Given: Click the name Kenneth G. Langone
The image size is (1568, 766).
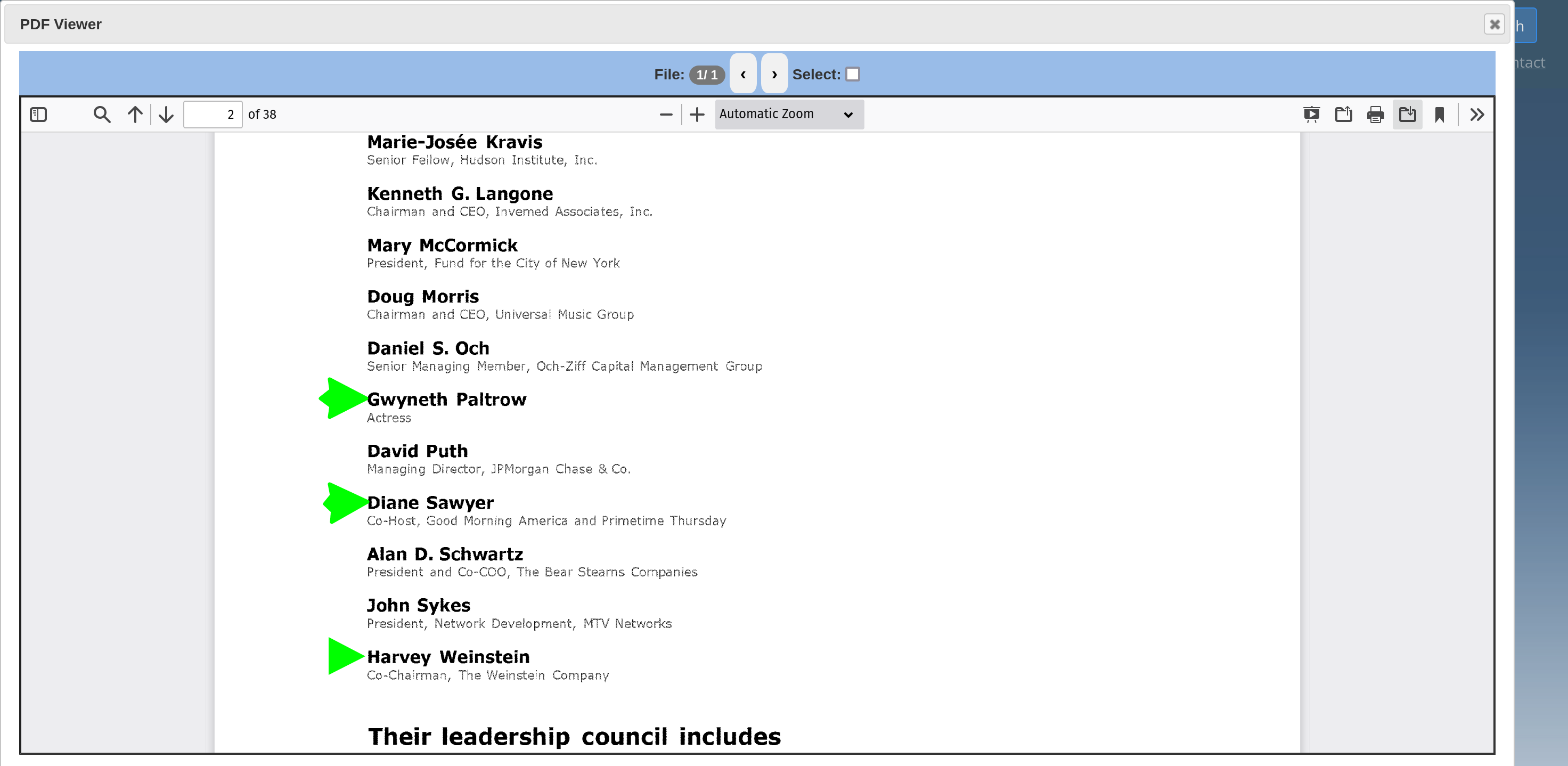Looking at the screenshot, I should point(460,194).
